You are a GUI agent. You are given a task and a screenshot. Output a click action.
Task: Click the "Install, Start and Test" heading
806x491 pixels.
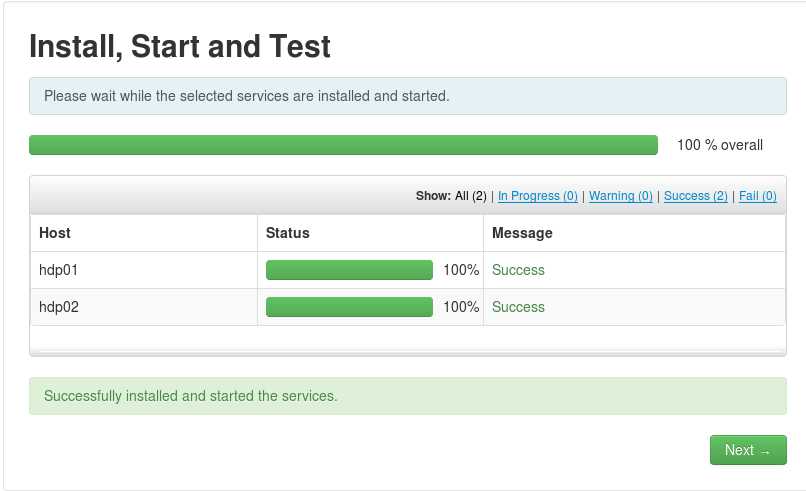tap(180, 46)
